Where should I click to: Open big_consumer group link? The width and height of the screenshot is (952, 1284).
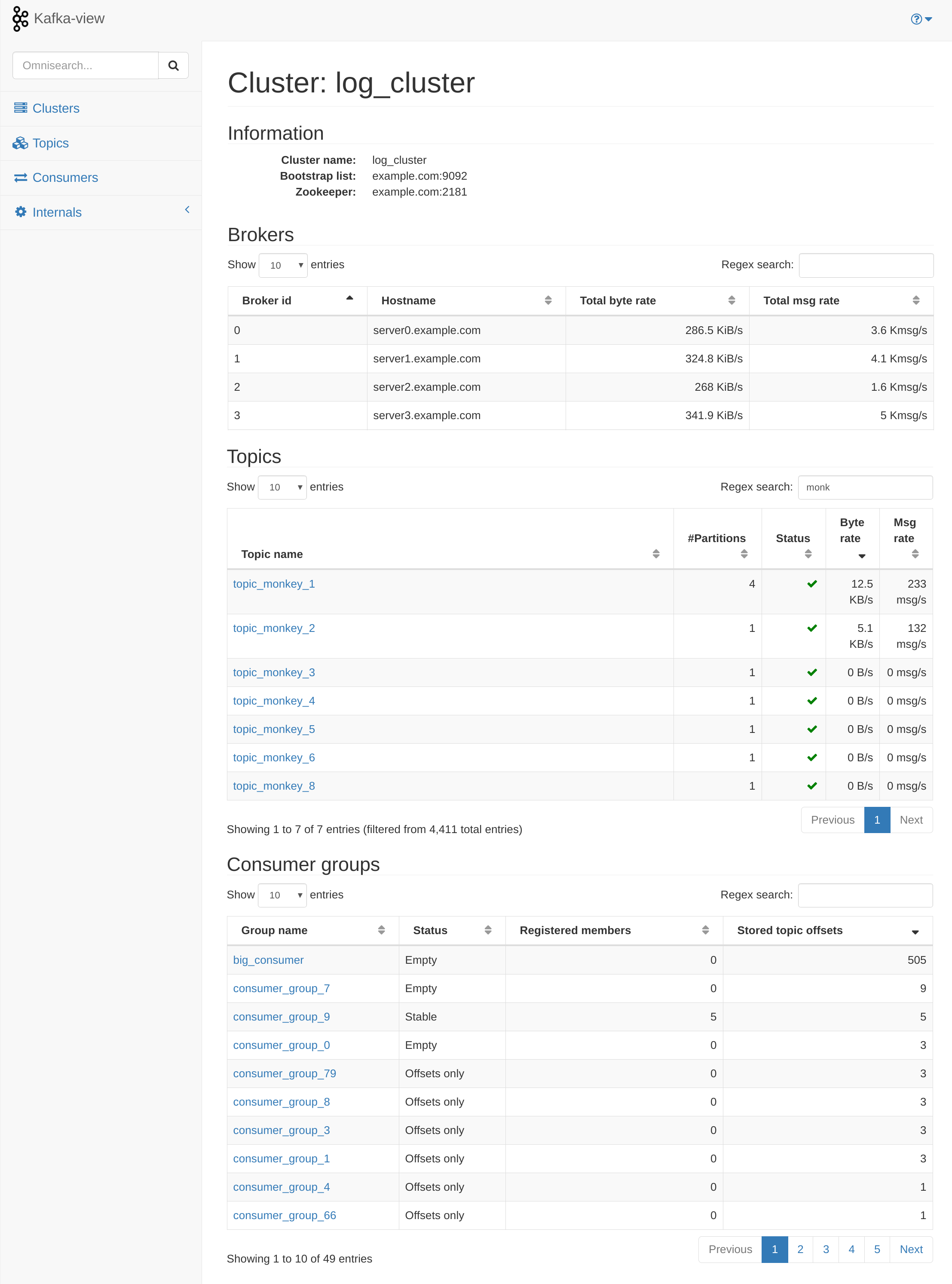tap(268, 960)
